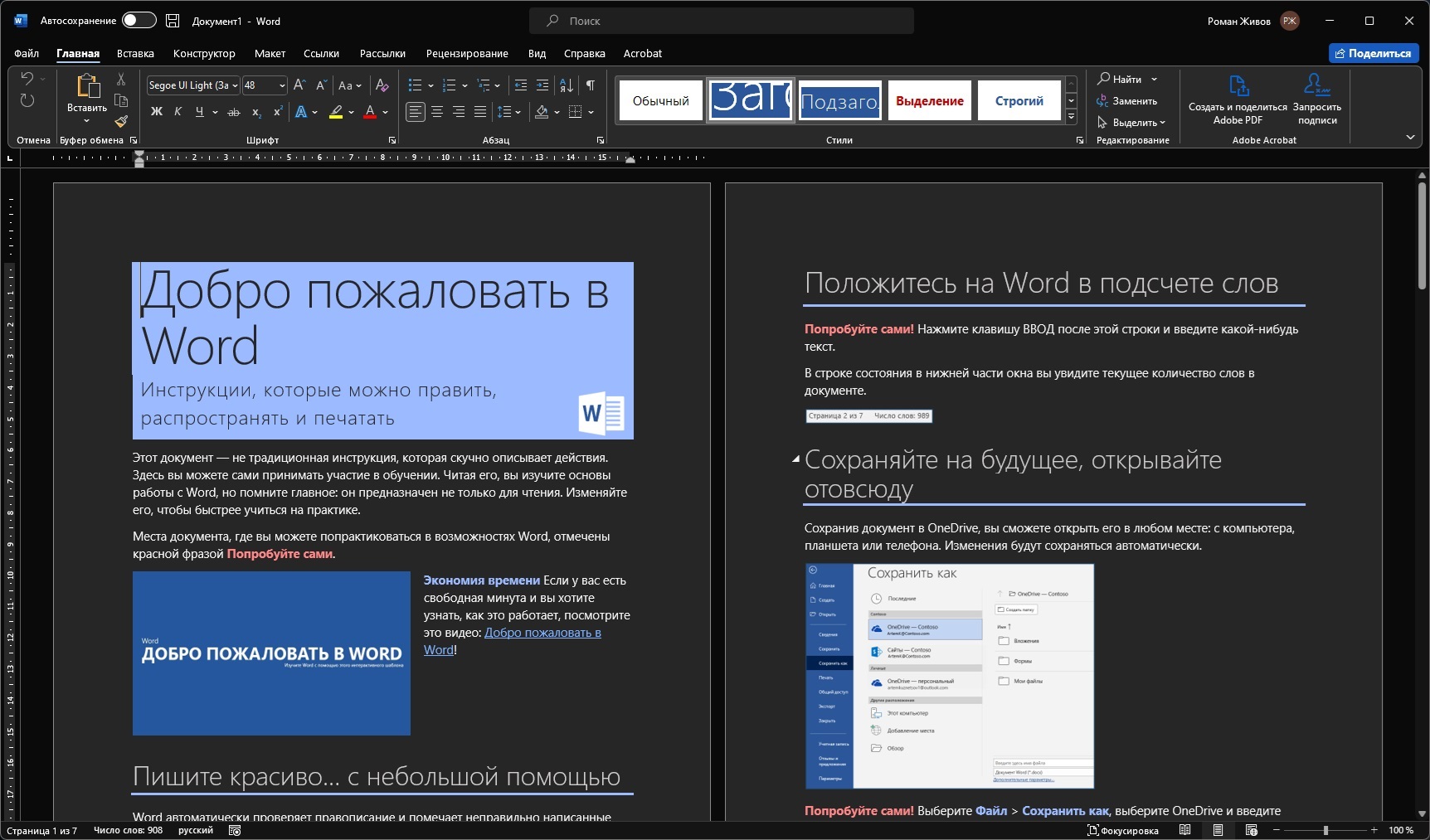
Task: Click the Save icon in the title bar
Action: coord(173,21)
